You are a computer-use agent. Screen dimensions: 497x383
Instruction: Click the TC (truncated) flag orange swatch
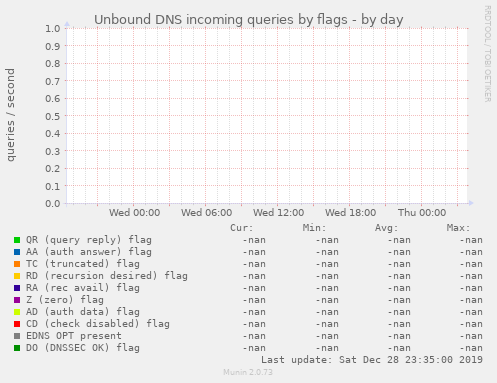point(17,264)
